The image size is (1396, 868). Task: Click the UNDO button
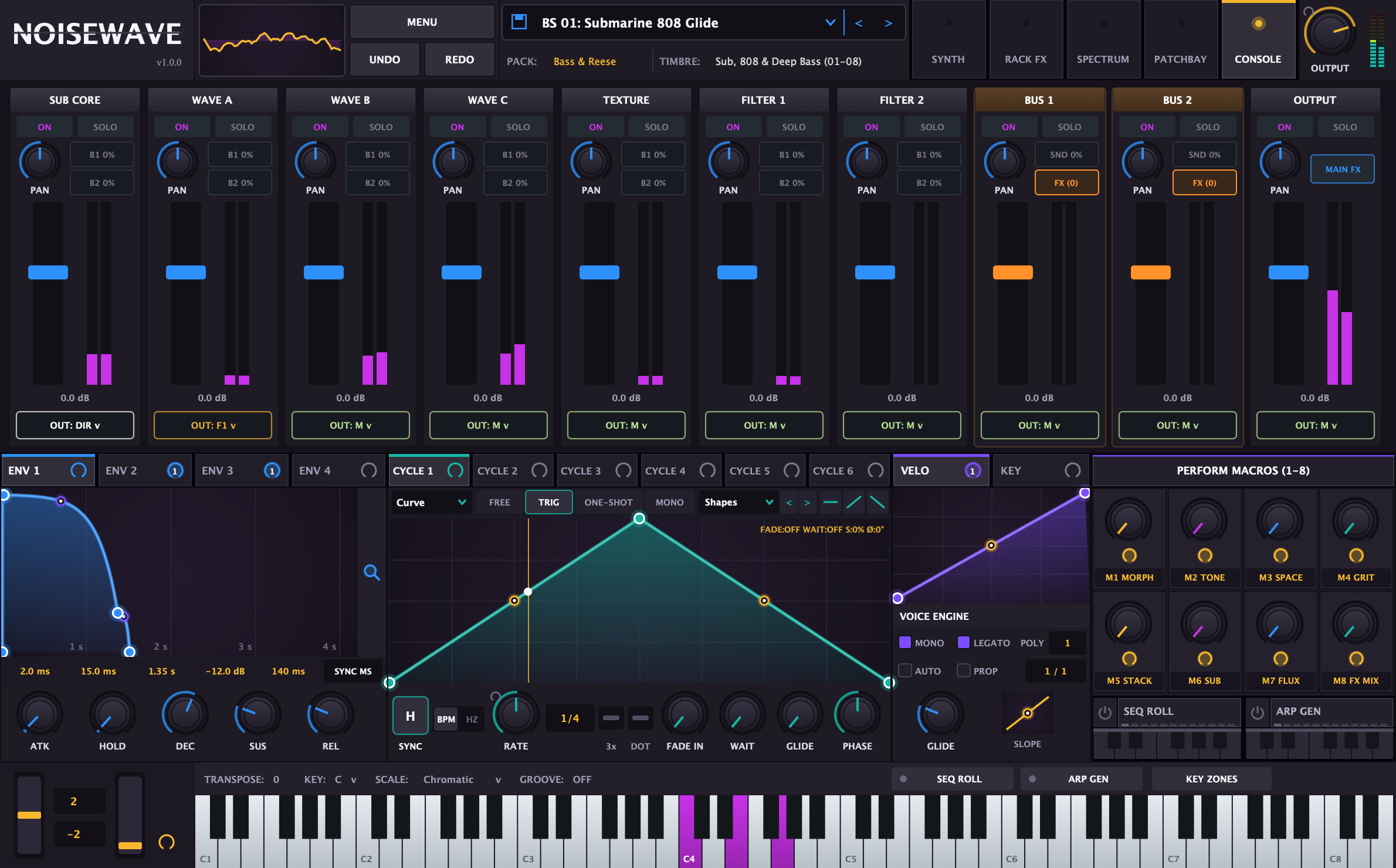tap(385, 60)
